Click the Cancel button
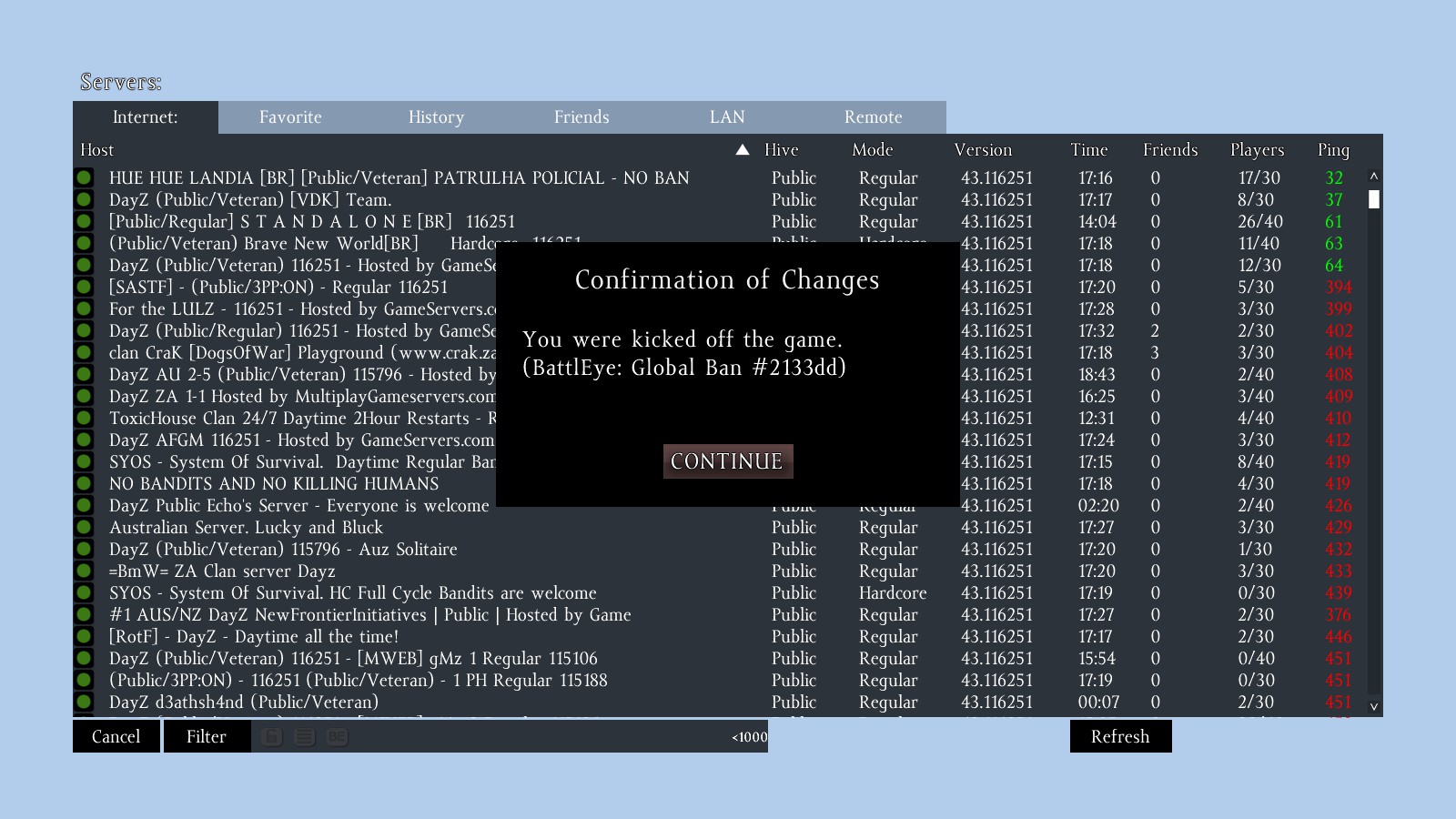Viewport: 1456px width, 819px height. pos(116,736)
